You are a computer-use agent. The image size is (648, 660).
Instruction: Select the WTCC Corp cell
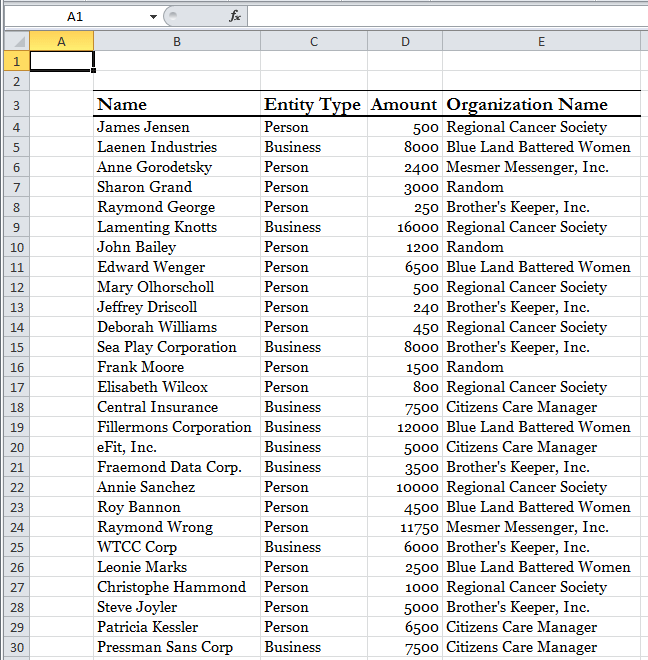(x=177, y=547)
